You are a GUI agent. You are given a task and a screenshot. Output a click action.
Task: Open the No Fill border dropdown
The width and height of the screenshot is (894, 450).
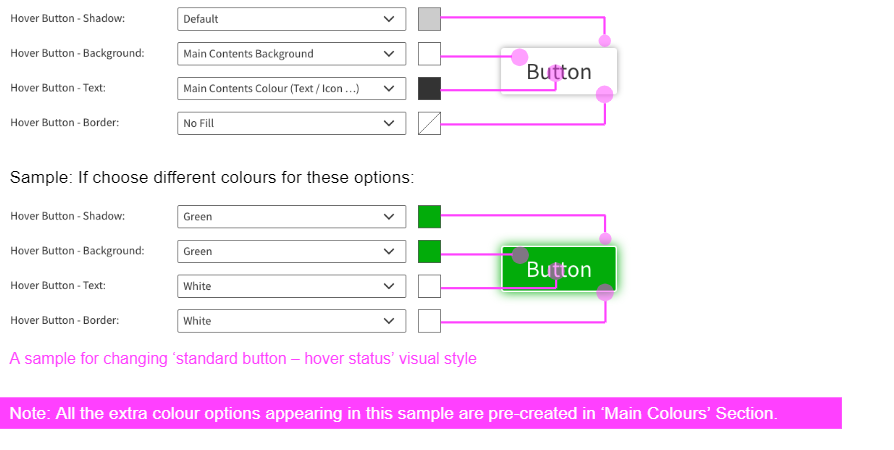click(291, 124)
